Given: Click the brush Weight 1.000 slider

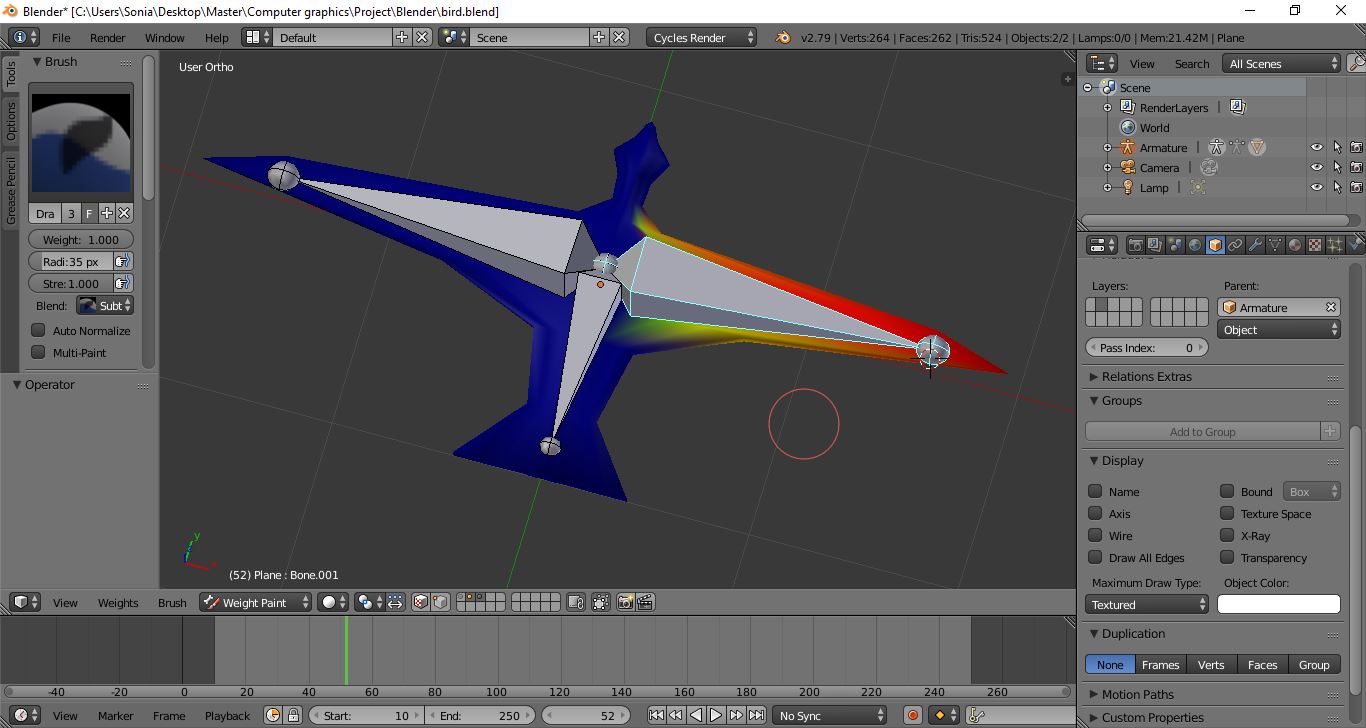Looking at the screenshot, I should pyautogui.click(x=80, y=239).
